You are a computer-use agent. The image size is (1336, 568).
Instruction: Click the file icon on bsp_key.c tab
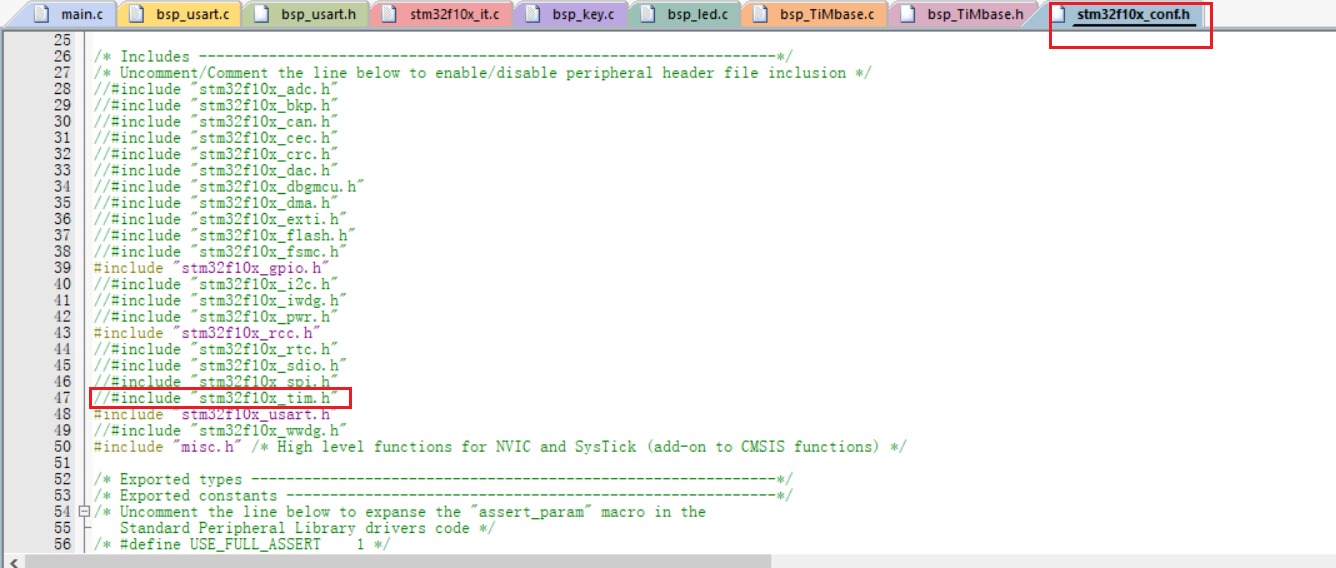coord(533,15)
